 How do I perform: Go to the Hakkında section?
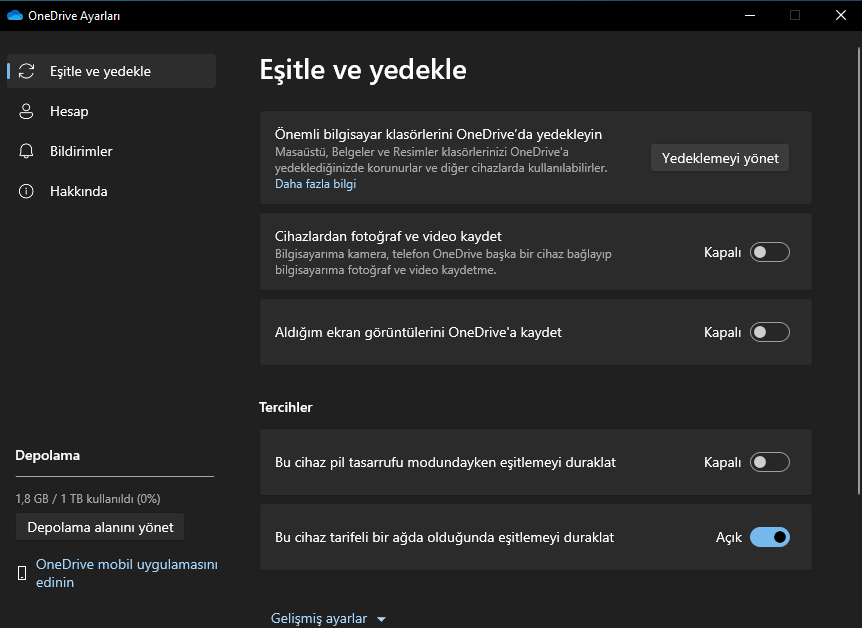[x=78, y=191]
